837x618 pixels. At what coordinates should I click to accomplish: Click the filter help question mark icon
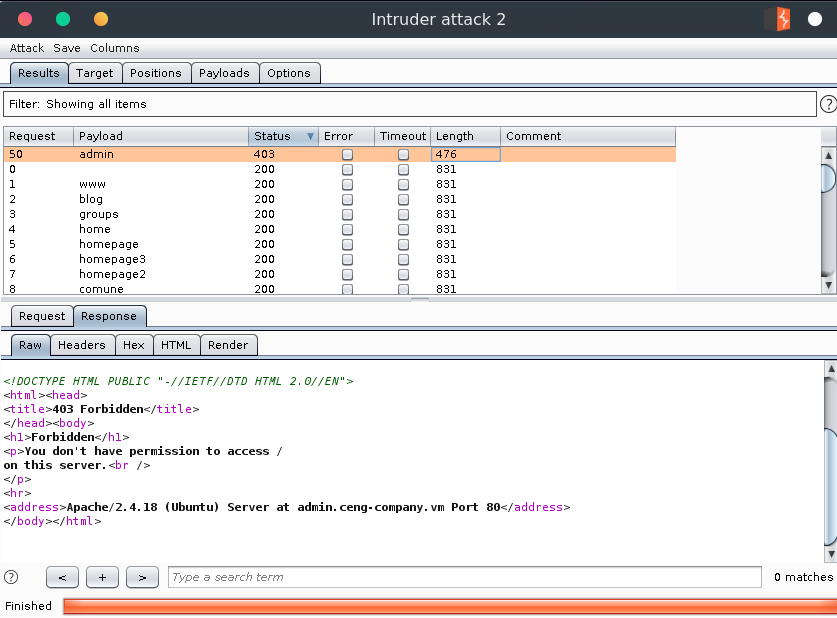click(828, 104)
